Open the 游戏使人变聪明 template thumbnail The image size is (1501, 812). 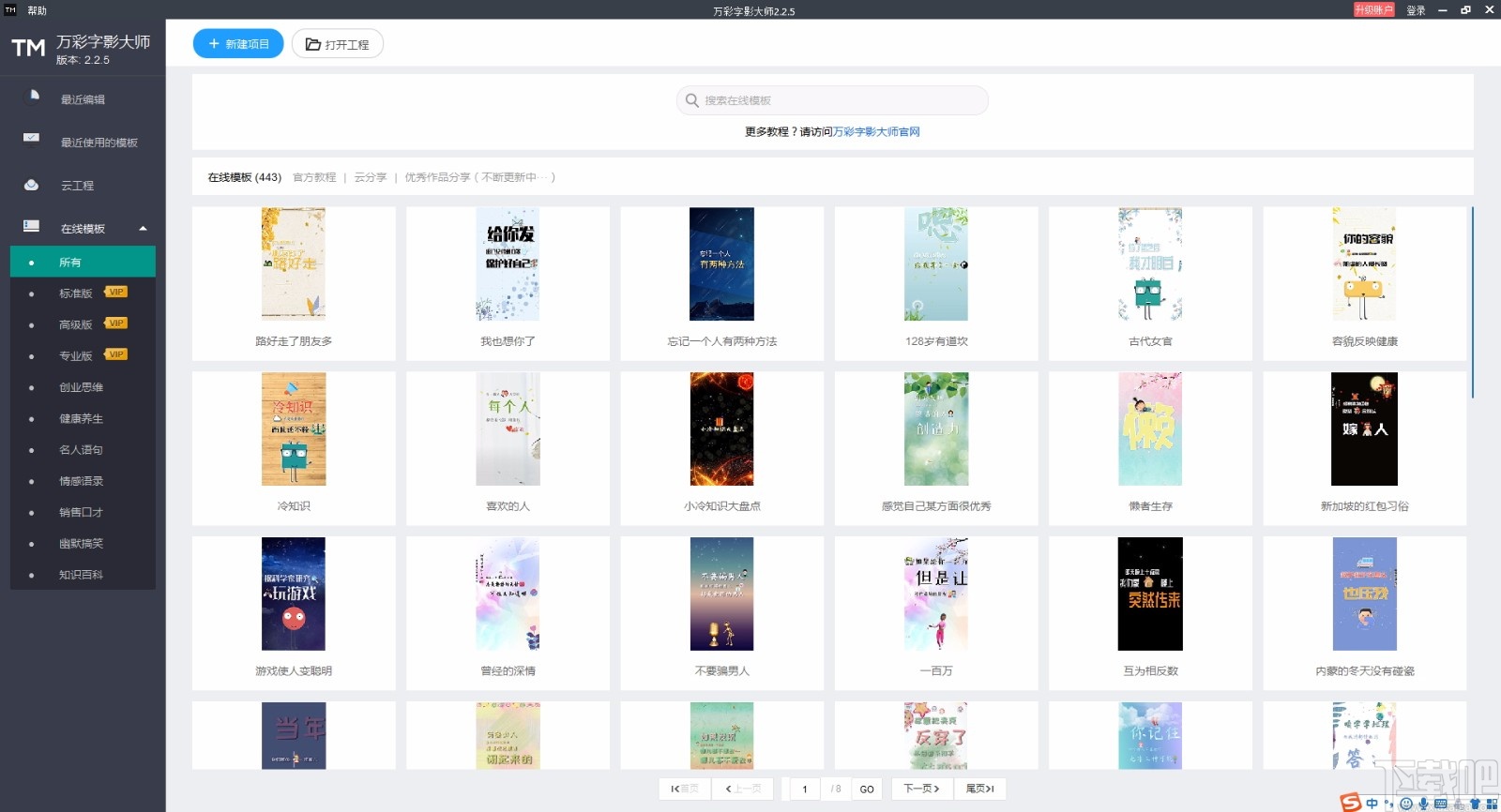(294, 594)
